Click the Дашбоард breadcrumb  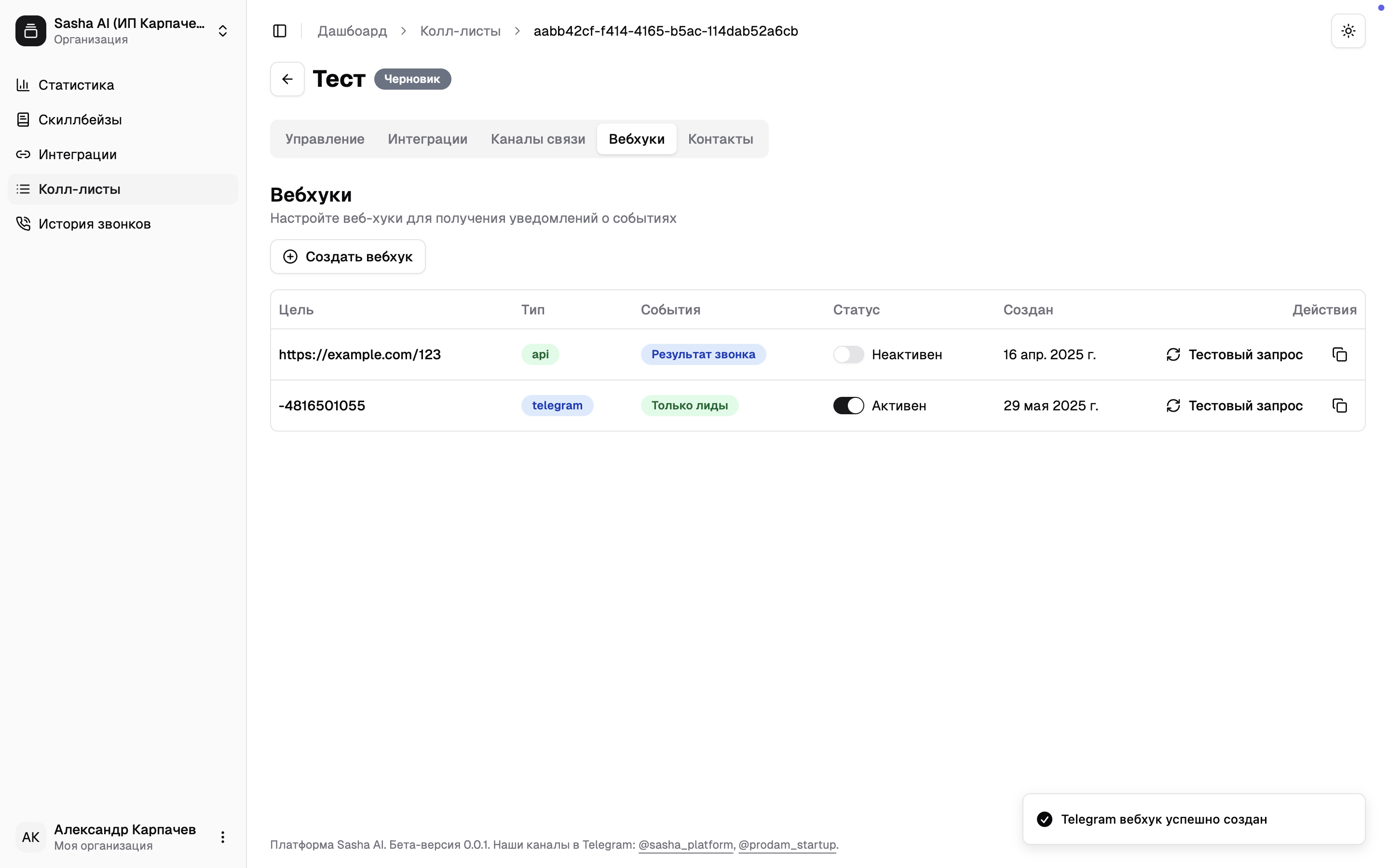[352, 31]
